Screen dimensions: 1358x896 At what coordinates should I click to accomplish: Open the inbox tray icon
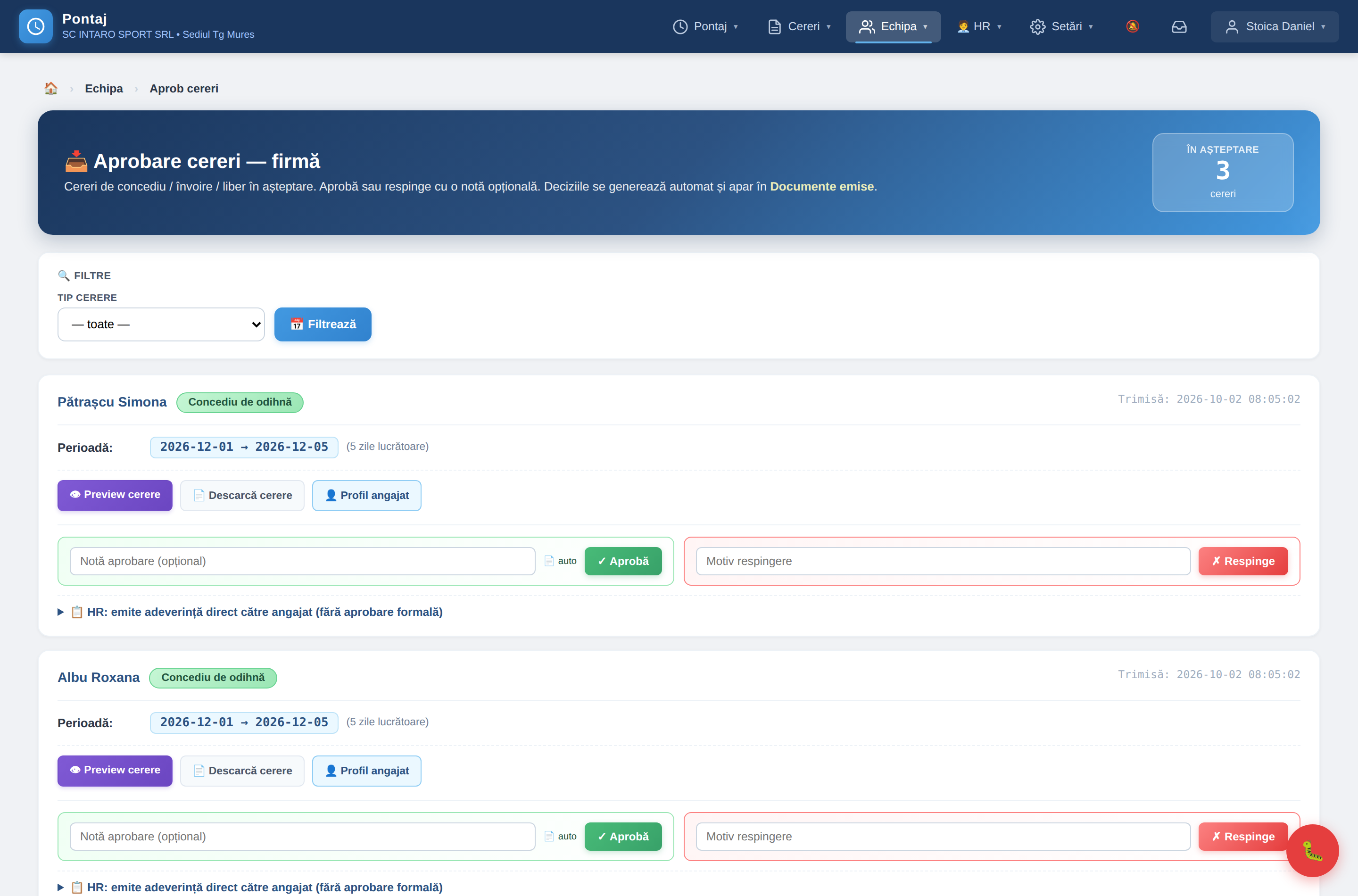[x=1179, y=26]
